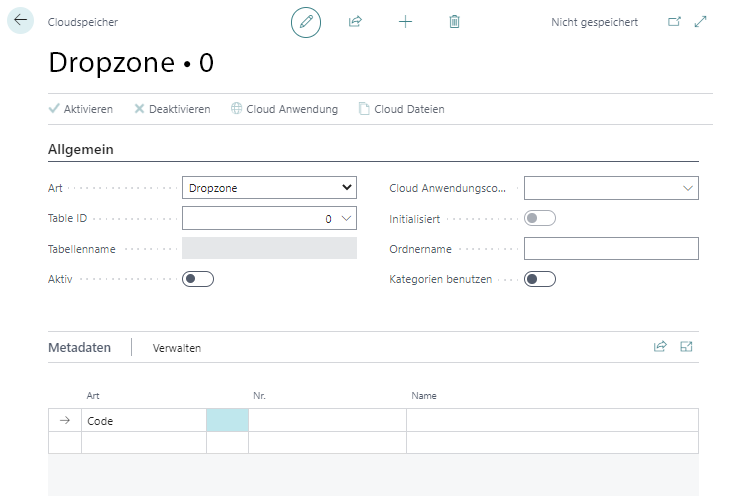Click the back arrow button
This screenshot has height=496, width=756.
point(21,21)
